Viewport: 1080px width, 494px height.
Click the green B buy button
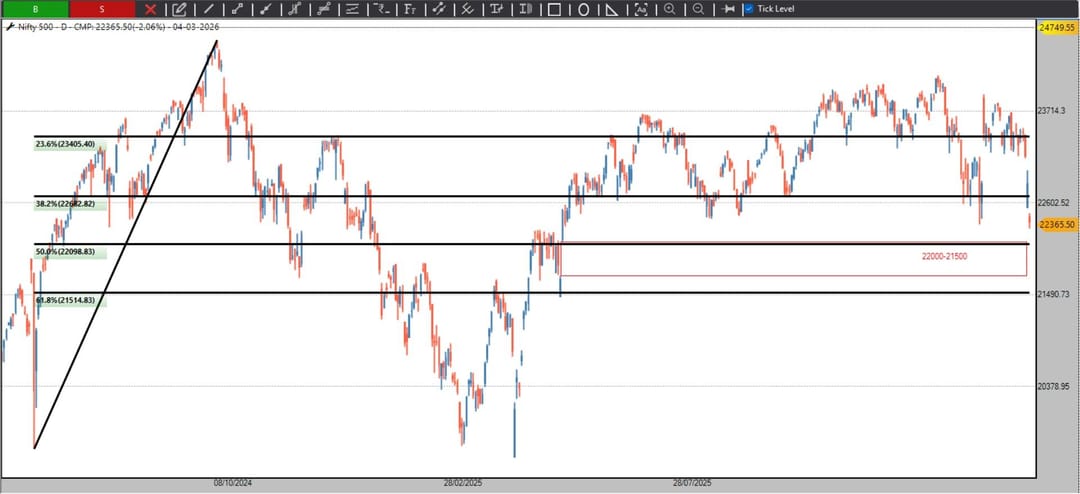34,9
